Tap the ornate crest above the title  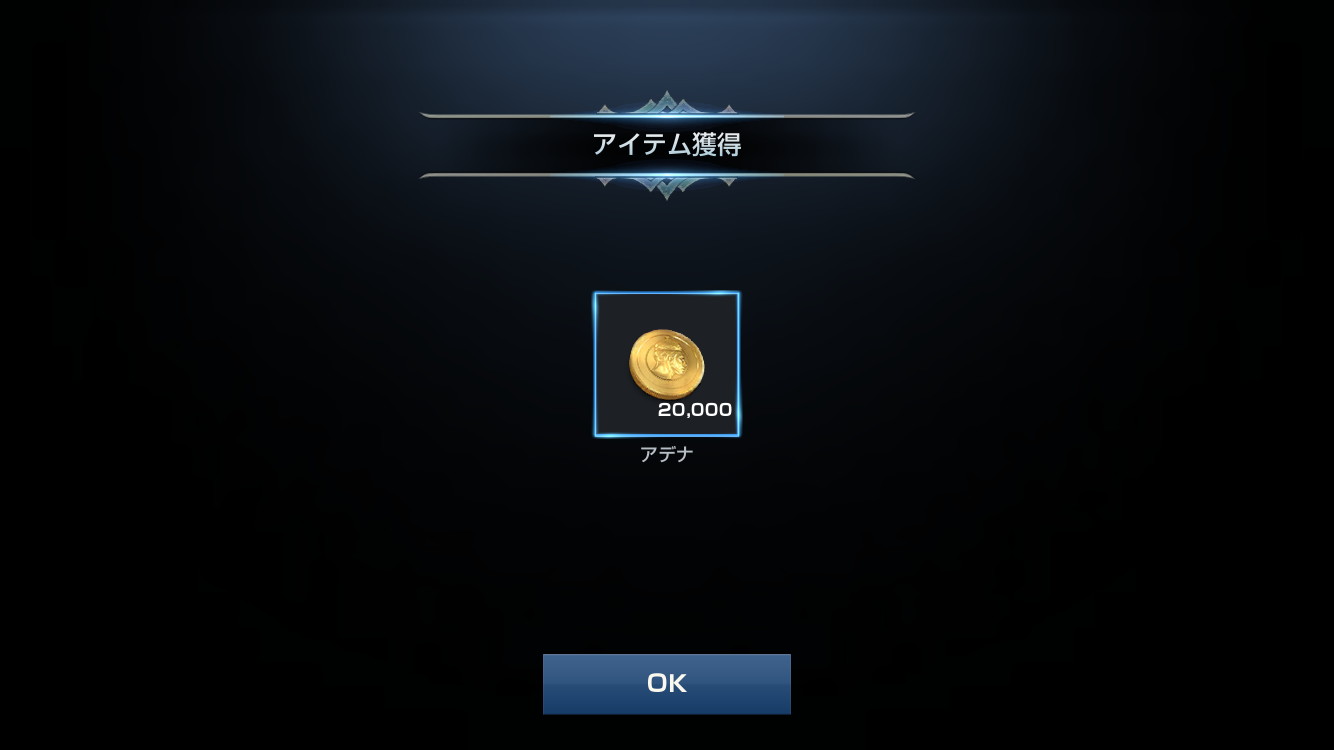pos(667,103)
